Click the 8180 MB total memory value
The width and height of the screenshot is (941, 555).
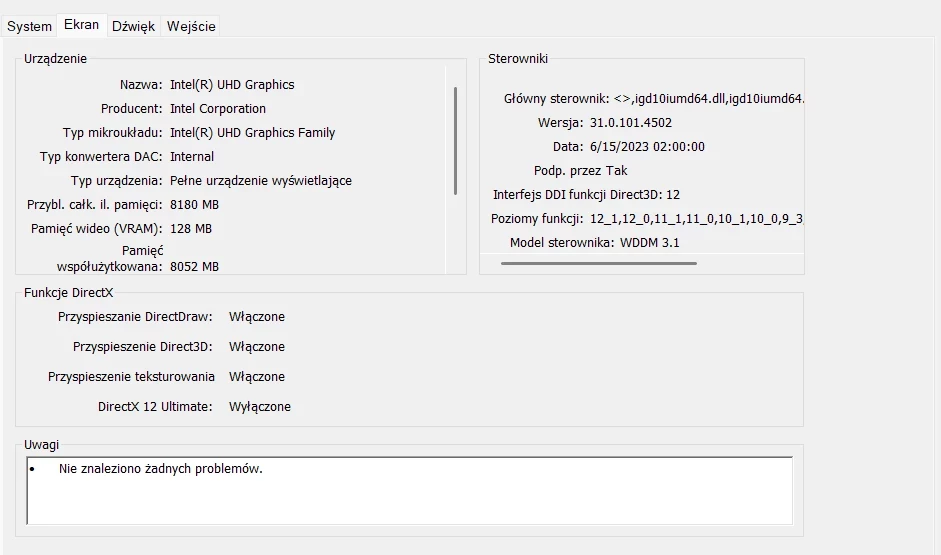(194, 205)
